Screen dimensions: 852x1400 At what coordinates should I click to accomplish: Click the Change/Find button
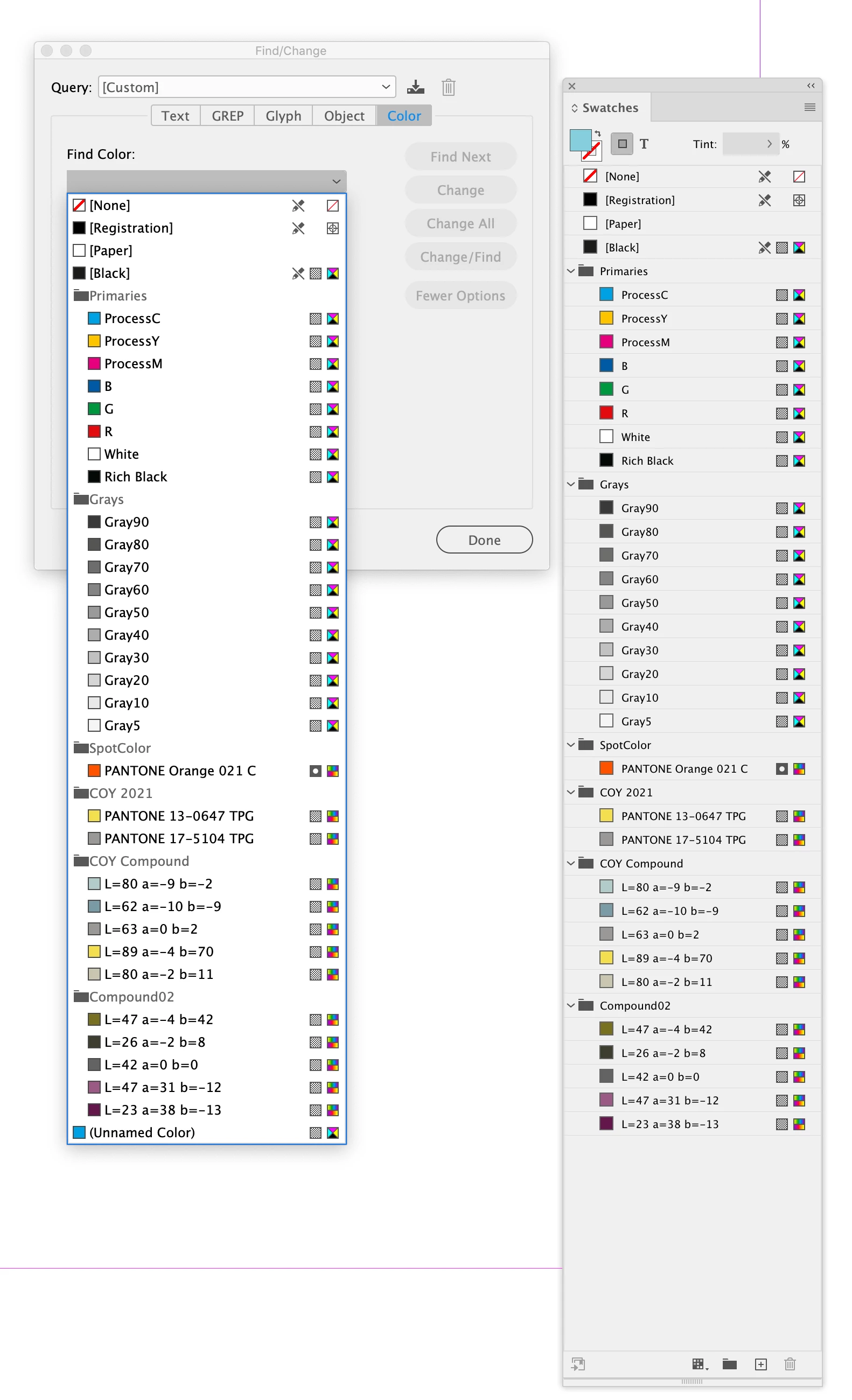460,257
